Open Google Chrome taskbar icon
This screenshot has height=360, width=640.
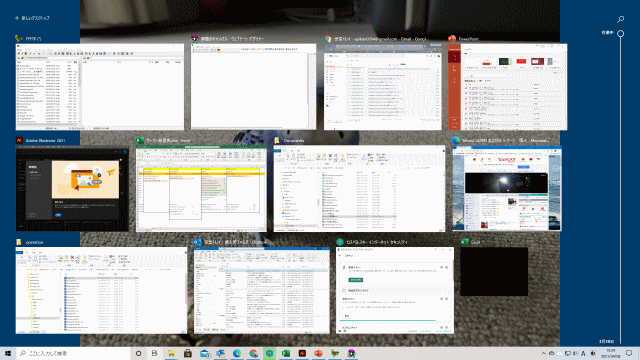(x=253, y=353)
